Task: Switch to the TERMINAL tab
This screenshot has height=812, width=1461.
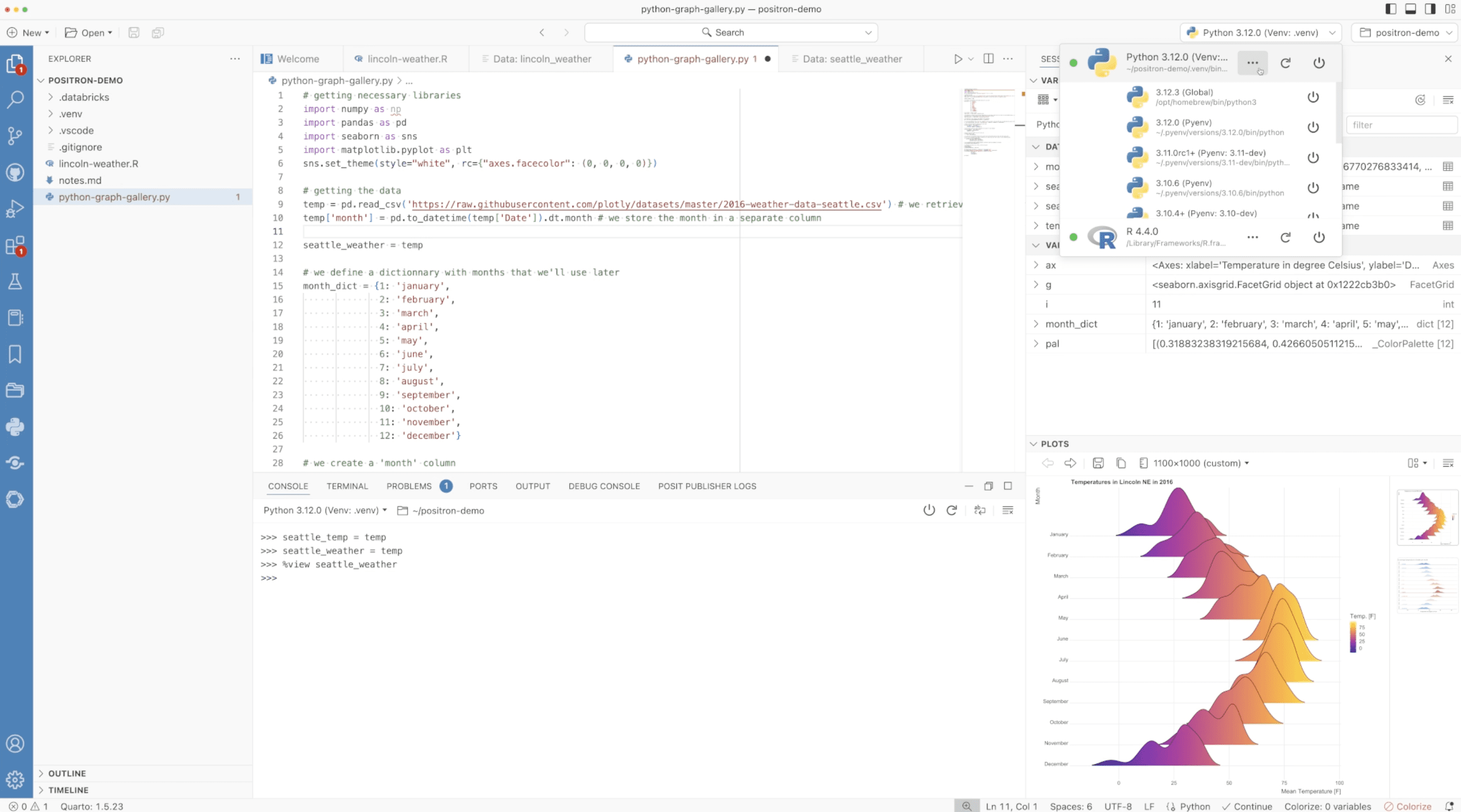Action: click(347, 487)
